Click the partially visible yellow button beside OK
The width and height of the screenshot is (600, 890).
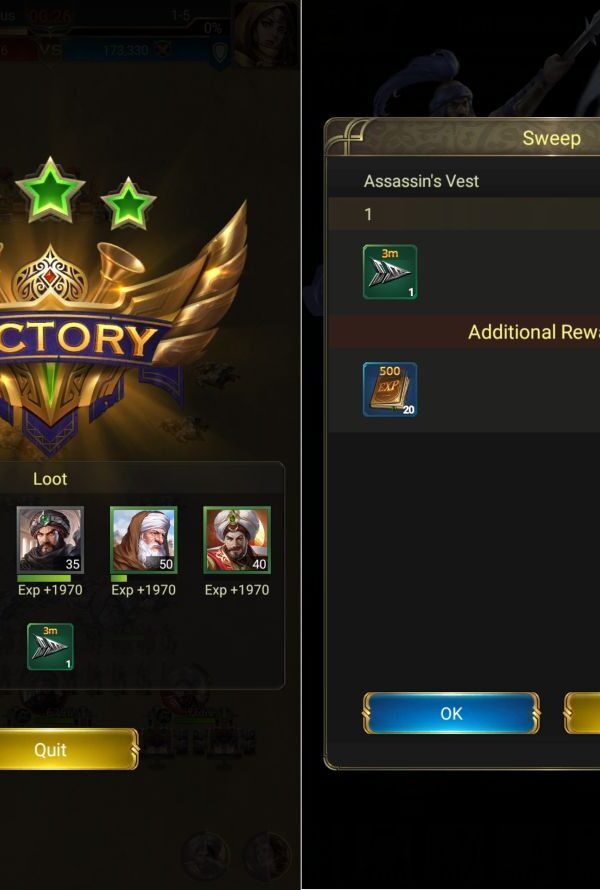582,713
